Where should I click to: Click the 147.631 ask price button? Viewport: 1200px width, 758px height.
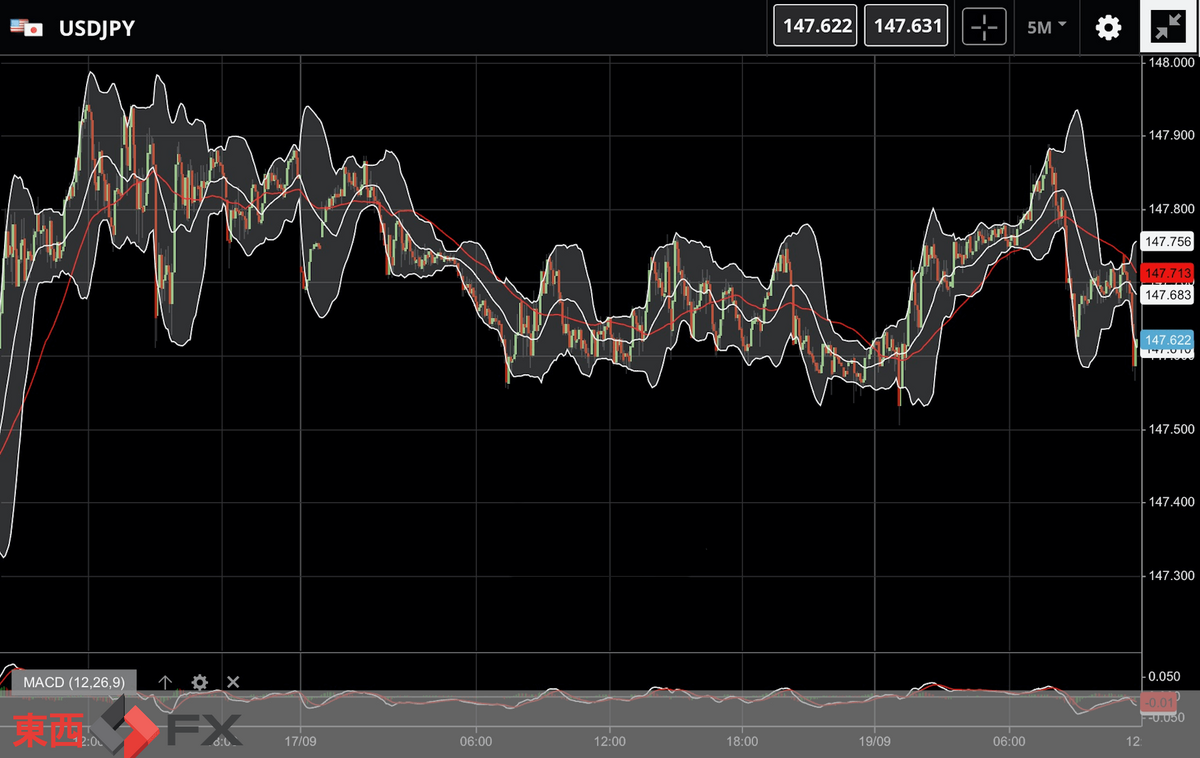tap(904, 26)
